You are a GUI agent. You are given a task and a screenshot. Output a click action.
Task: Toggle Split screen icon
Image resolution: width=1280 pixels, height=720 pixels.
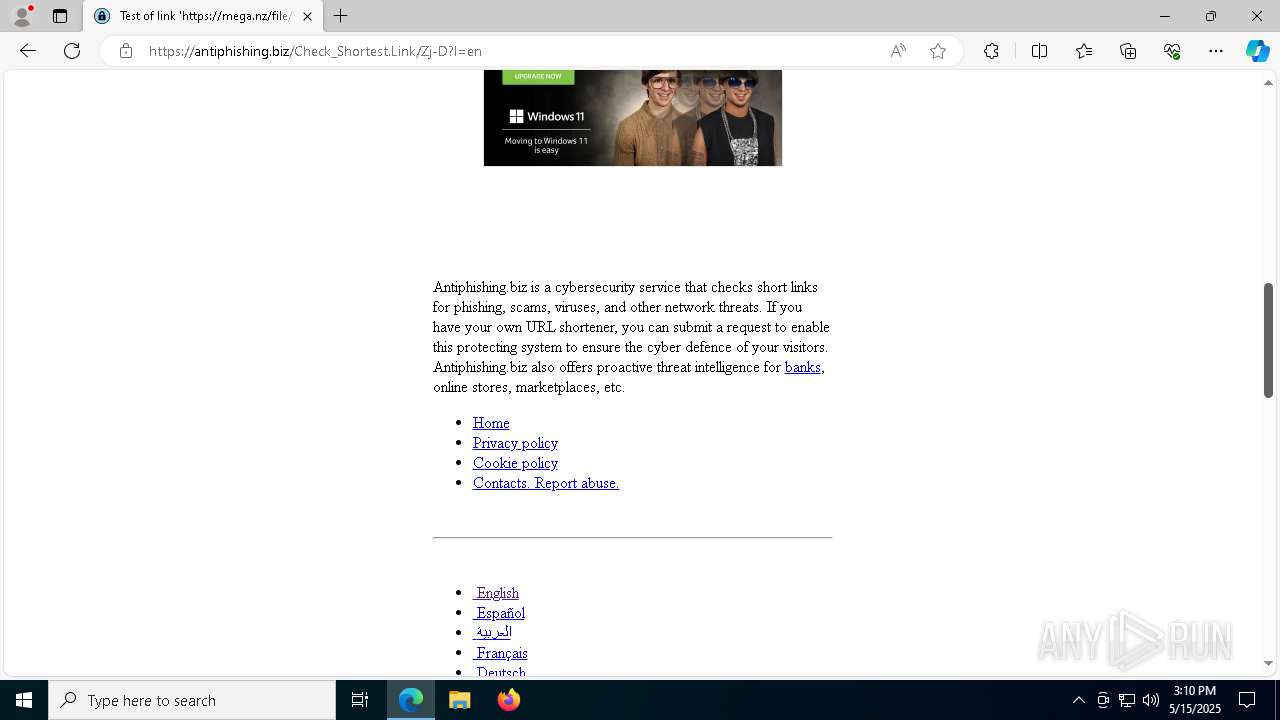1039,51
